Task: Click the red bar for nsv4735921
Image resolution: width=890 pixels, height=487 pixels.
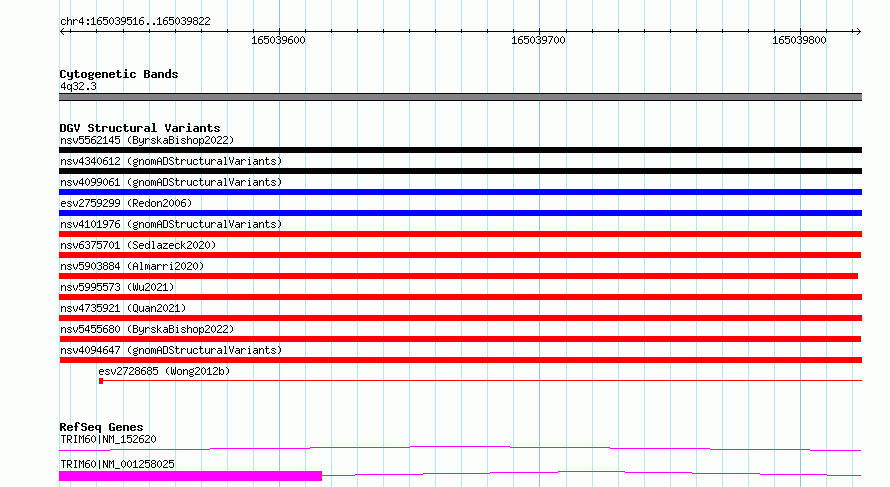Action: pos(460,318)
